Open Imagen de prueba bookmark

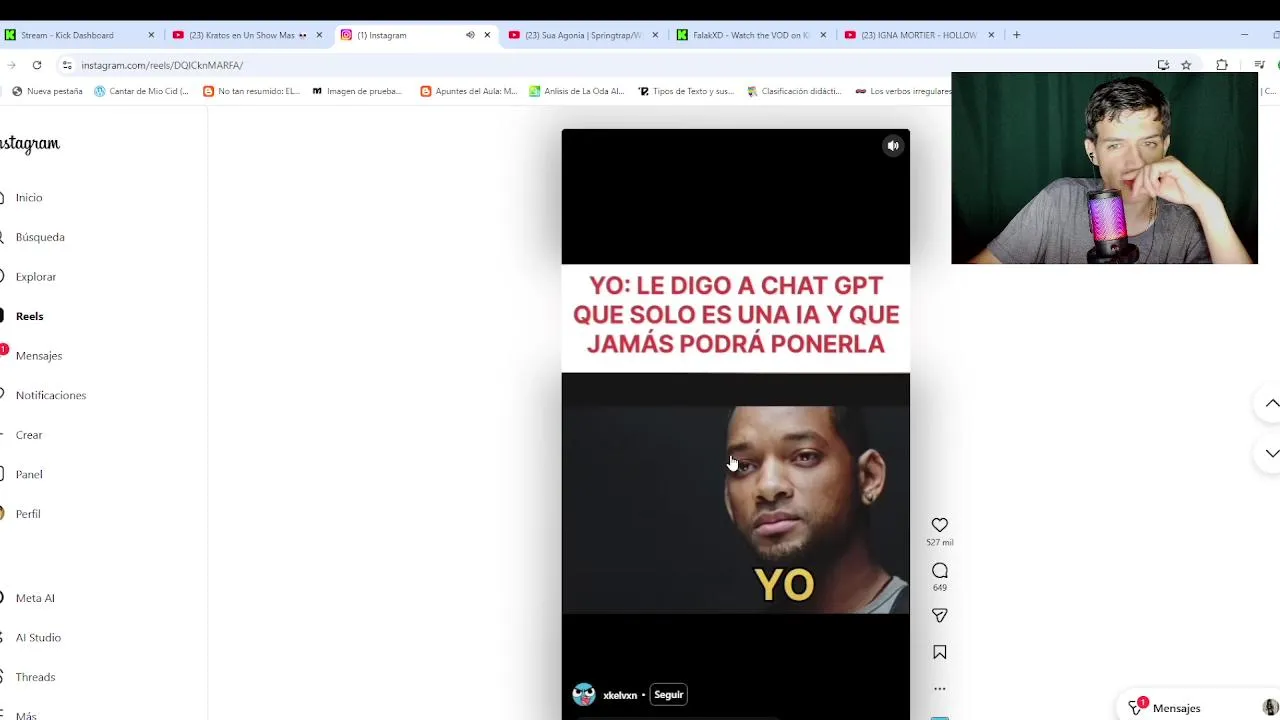pos(357,91)
